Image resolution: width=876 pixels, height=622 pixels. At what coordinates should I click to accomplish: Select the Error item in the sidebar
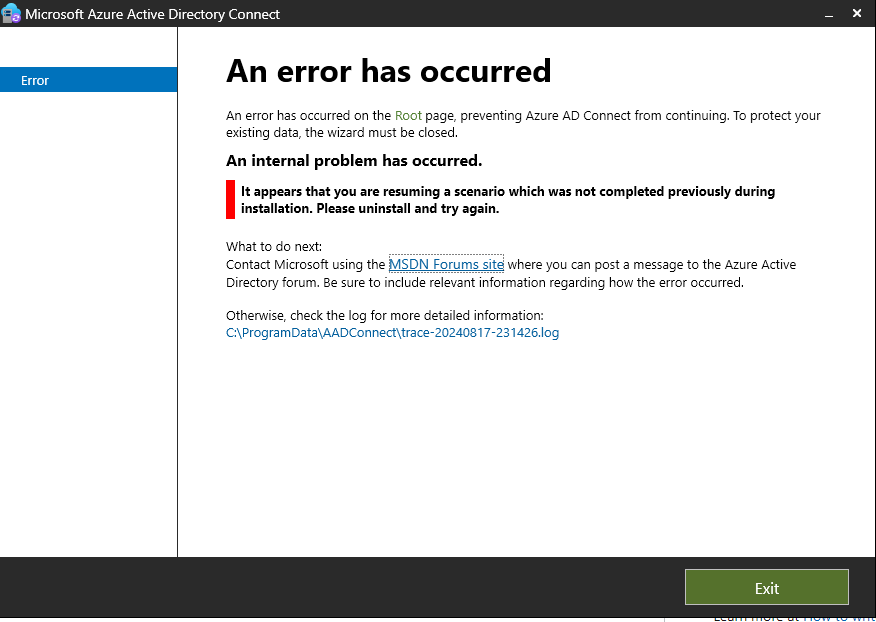coord(89,80)
